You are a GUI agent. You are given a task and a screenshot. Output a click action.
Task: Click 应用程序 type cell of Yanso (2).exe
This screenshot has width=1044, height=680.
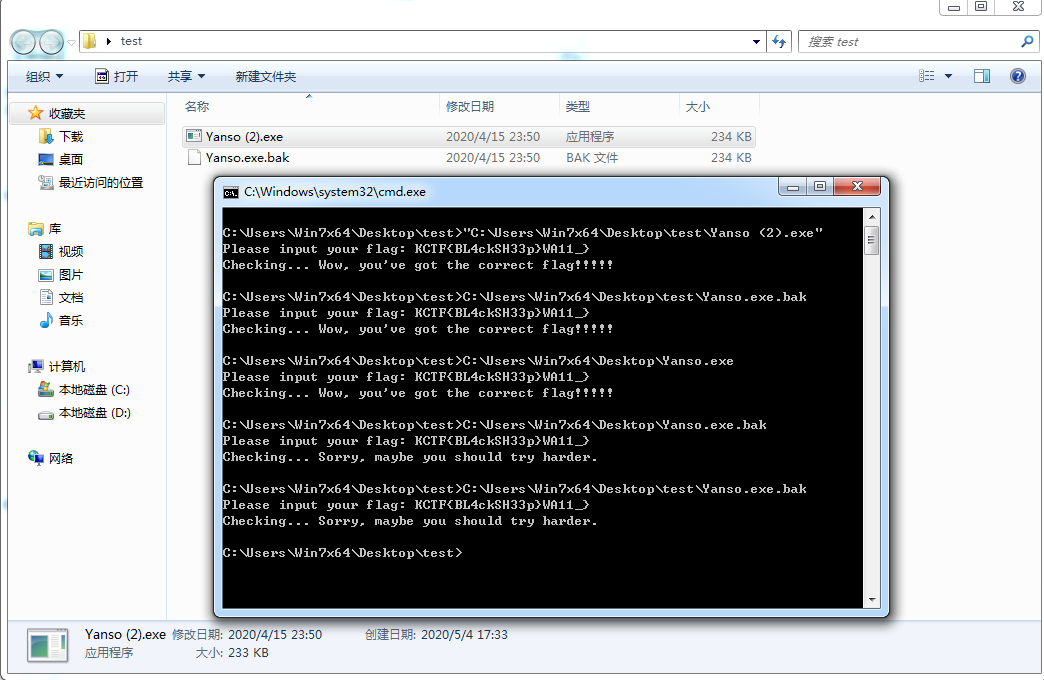(x=590, y=137)
